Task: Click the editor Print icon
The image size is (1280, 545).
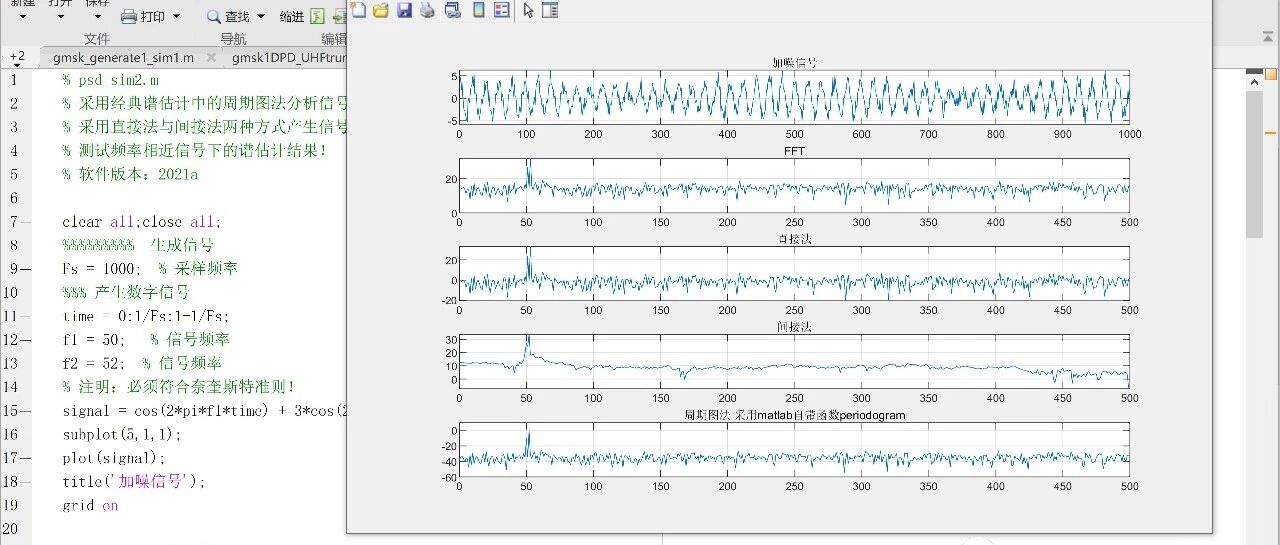Action: [x=128, y=16]
